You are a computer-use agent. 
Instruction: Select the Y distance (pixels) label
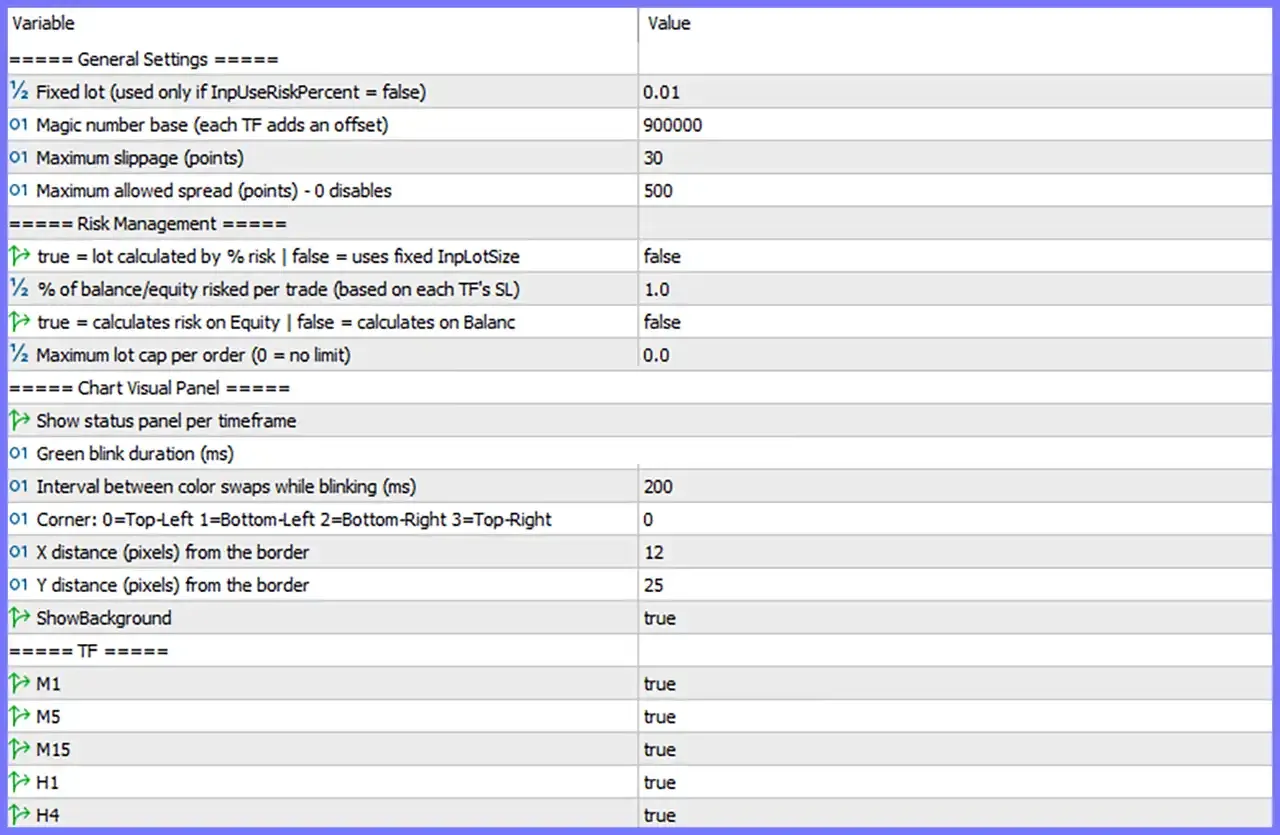(x=173, y=585)
